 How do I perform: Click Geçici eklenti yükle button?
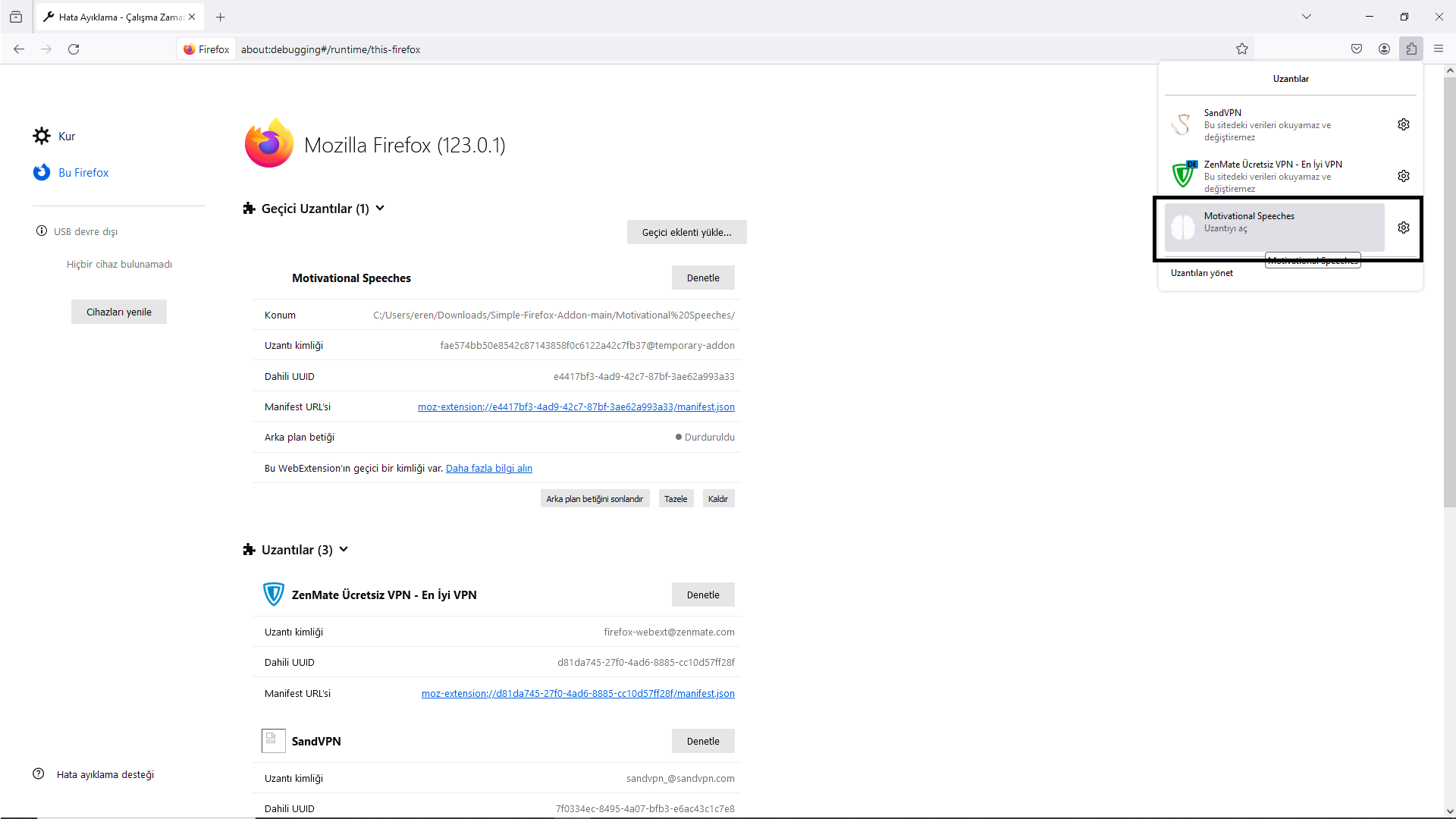click(x=686, y=233)
